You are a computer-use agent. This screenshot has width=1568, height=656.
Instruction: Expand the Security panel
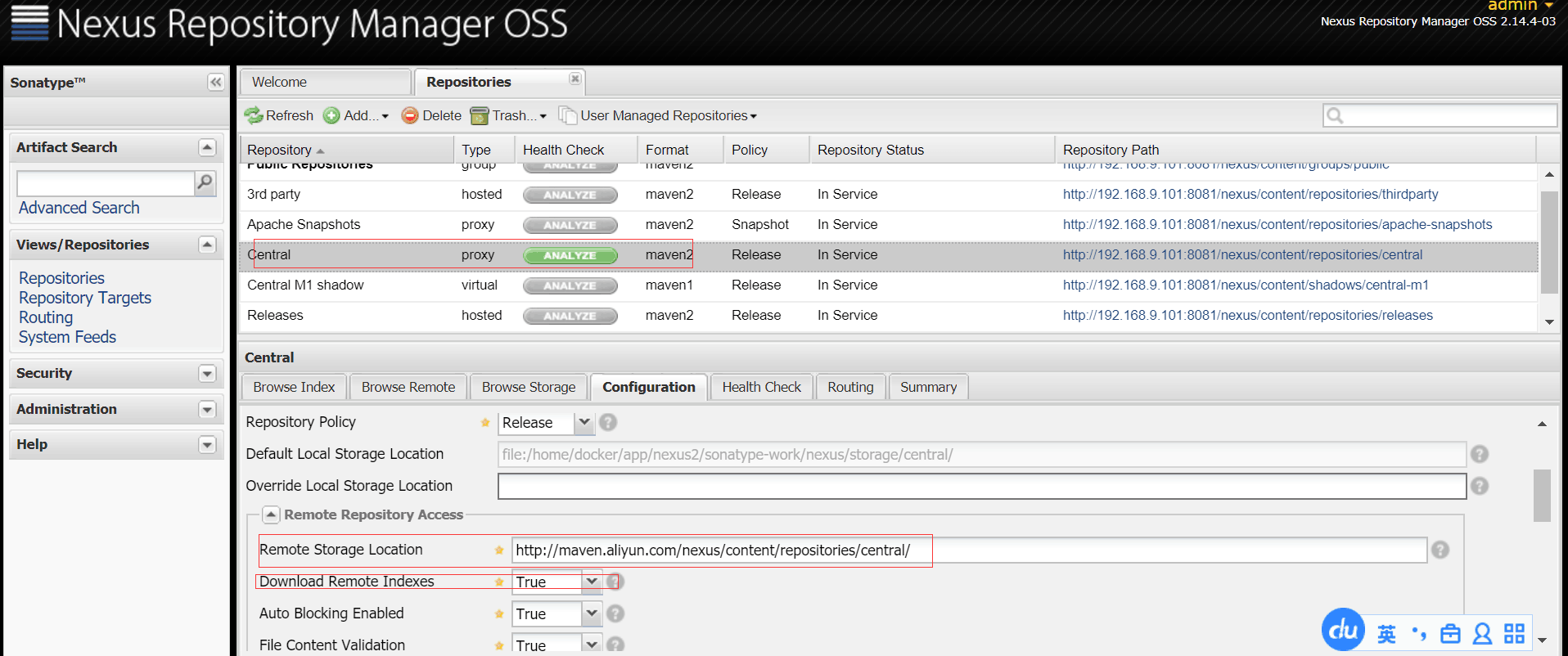pos(207,374)
